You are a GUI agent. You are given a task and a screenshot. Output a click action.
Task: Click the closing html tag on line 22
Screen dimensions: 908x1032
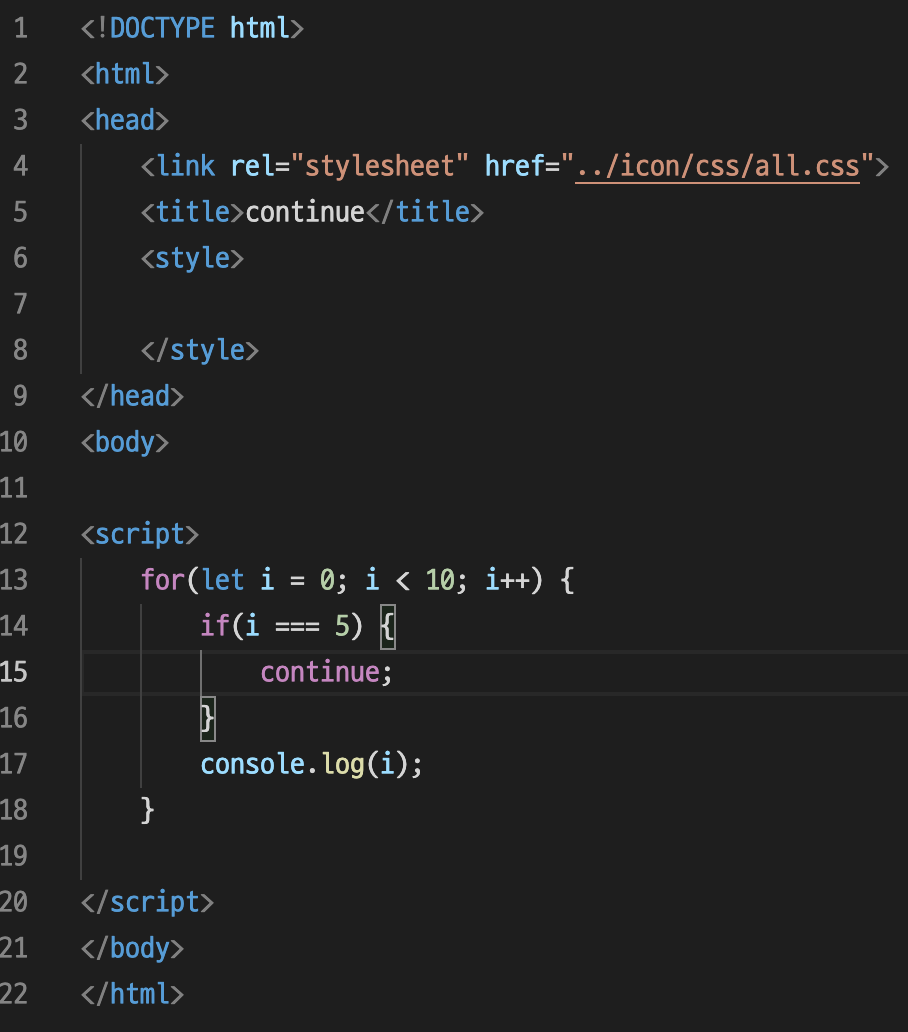[132, 994]
